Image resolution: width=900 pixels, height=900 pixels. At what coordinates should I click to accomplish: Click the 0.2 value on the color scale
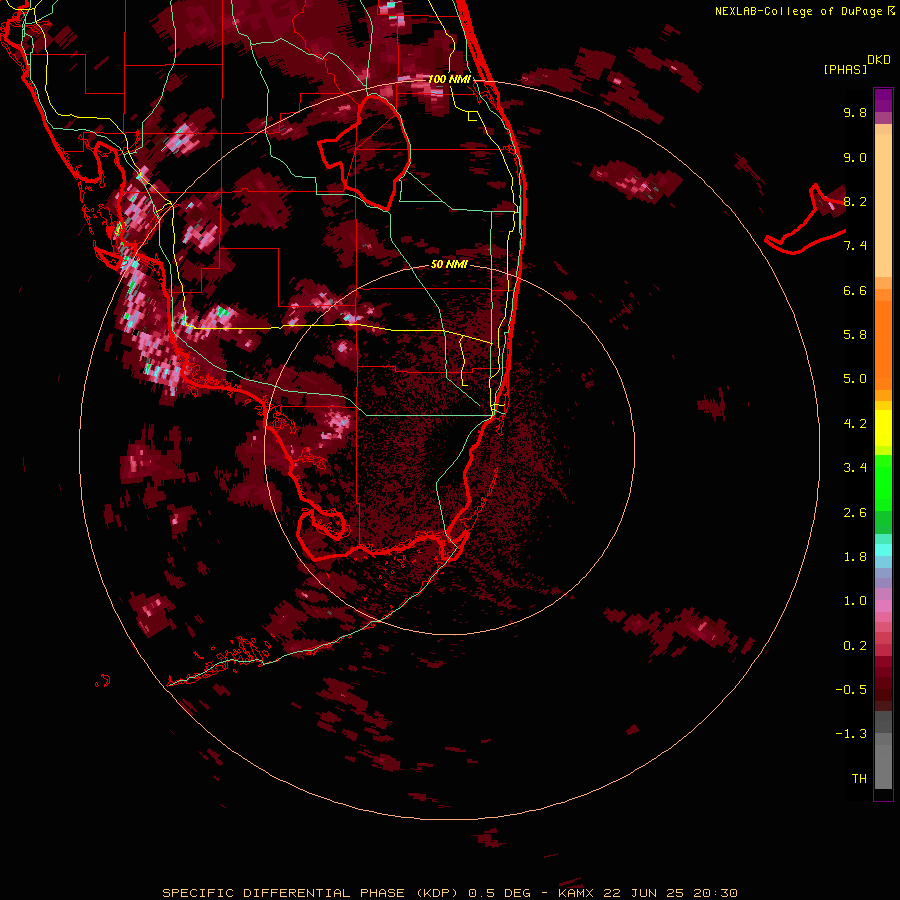tap(855, 646)
